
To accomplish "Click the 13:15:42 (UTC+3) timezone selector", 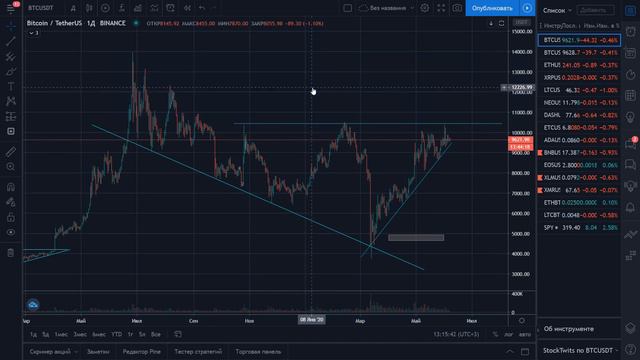I will click(x=456, y=334).
